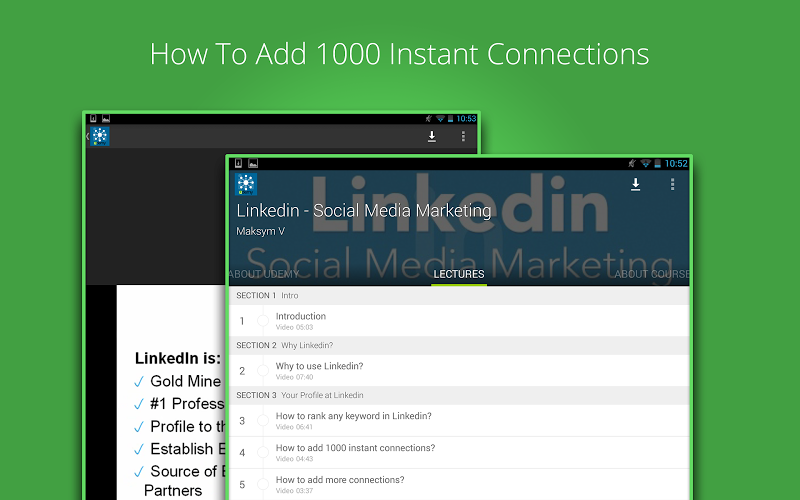
Task: Click instructor name Maksym V
Action: click(x=260, y=231)
